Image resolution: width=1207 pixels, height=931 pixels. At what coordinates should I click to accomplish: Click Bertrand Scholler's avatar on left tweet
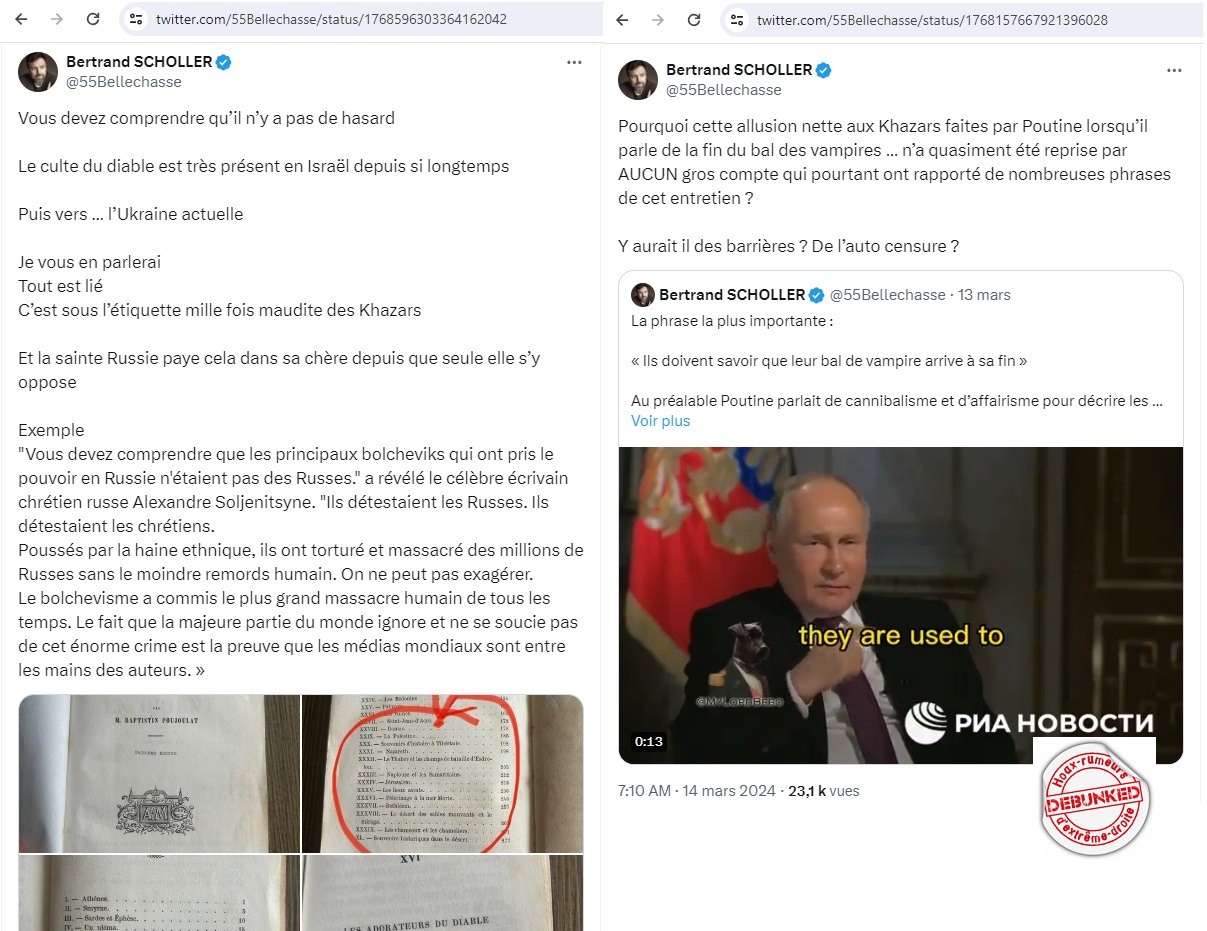point(38,71)
